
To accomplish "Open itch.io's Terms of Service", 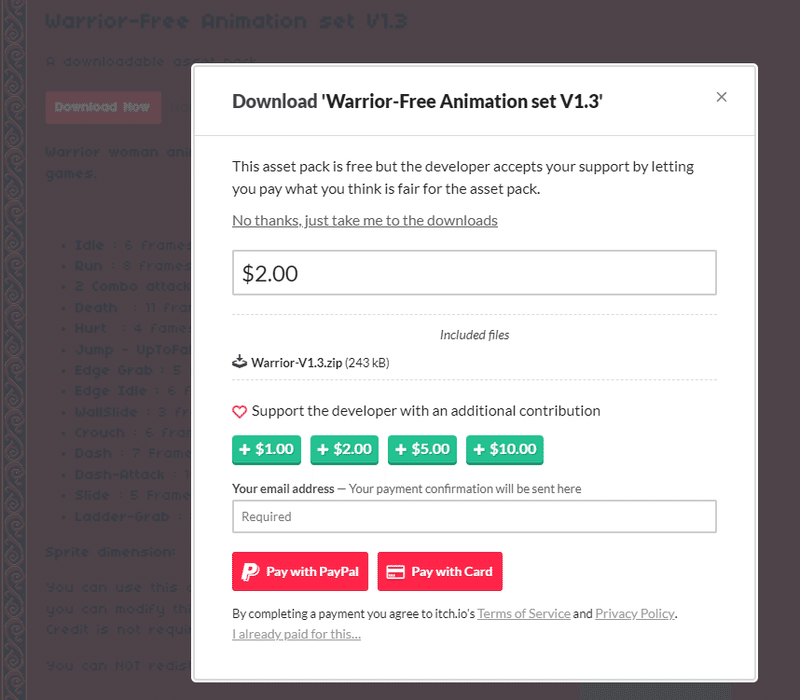I will click(x=524, y=613).
